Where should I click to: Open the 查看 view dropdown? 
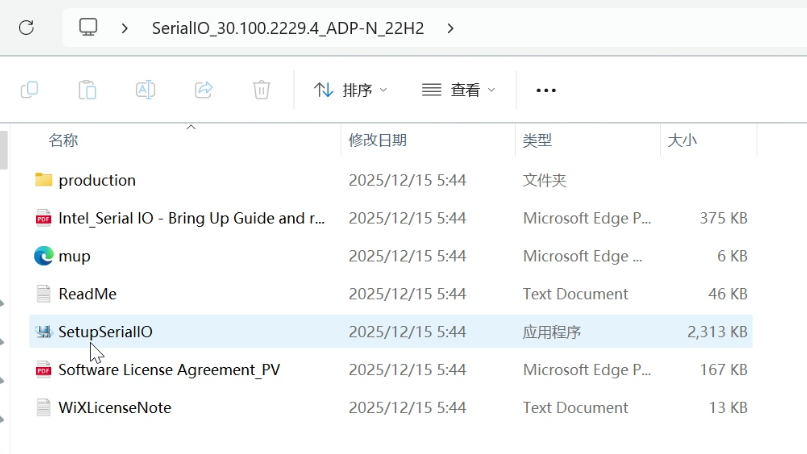(458, 90)
